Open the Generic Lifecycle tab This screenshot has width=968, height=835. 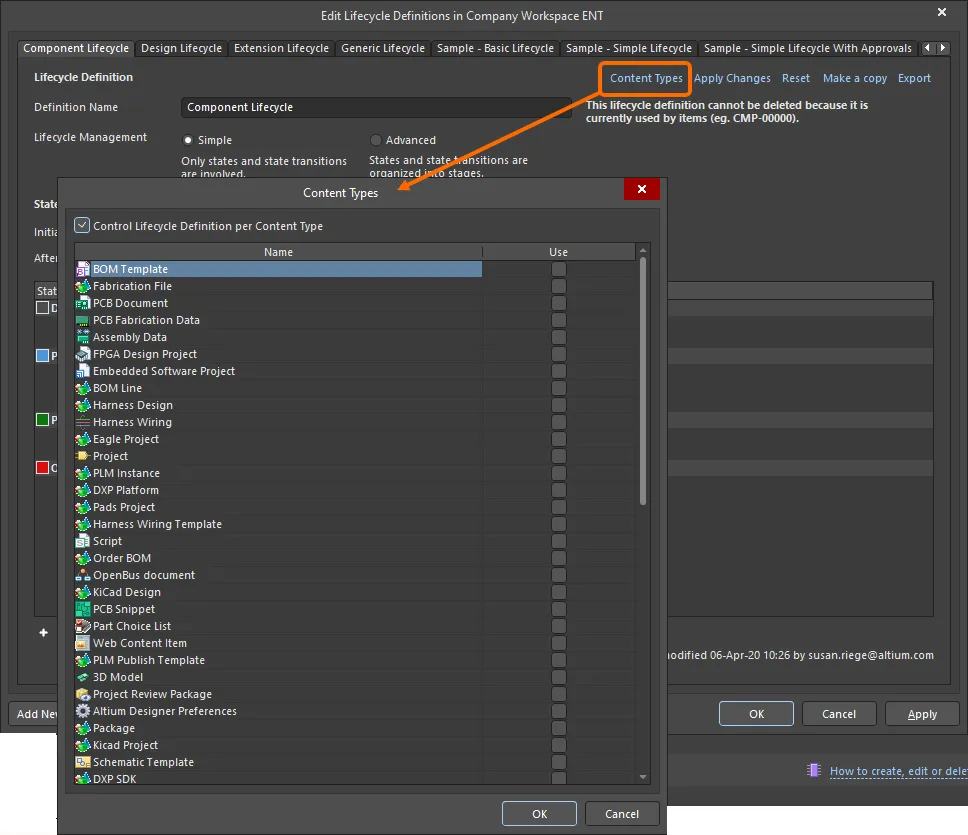(383, 48)
